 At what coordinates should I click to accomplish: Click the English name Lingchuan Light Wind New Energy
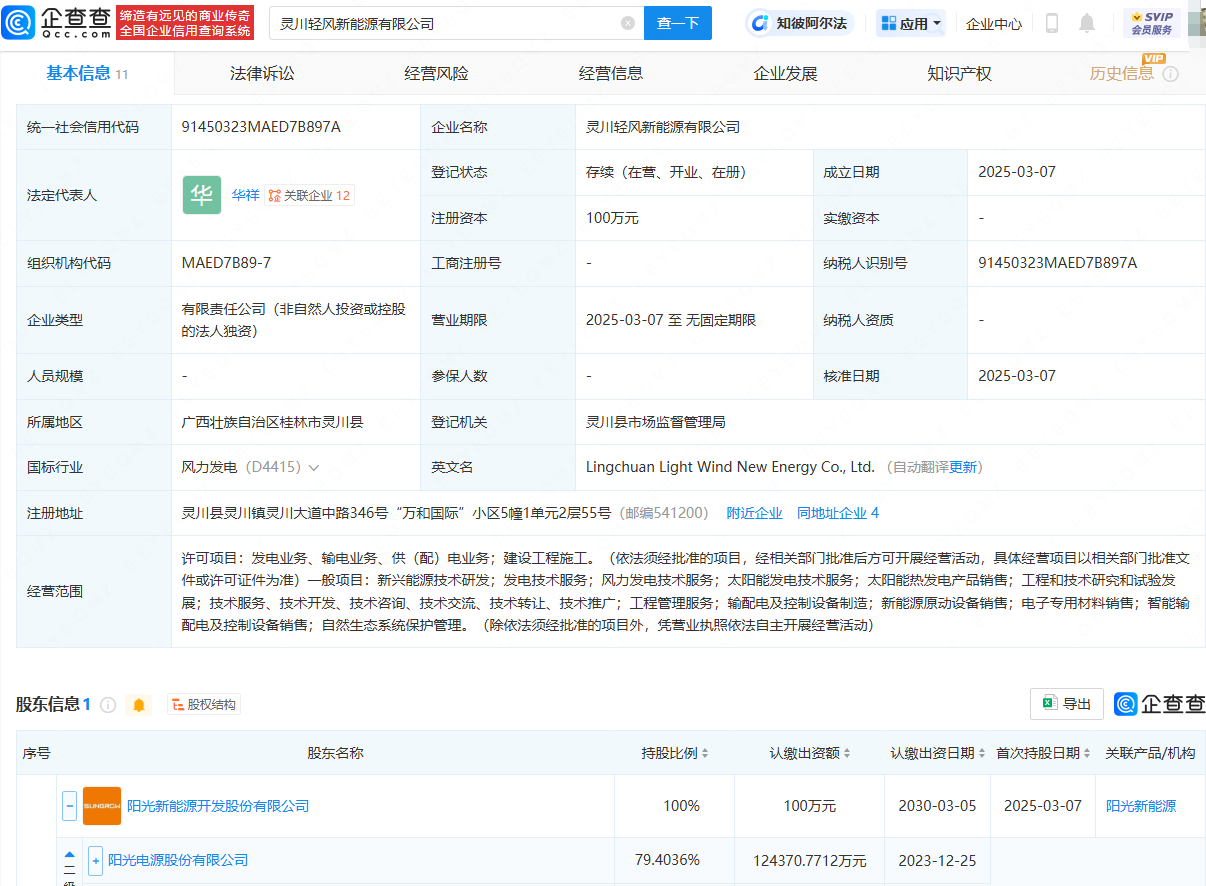[x=731, y=467]
